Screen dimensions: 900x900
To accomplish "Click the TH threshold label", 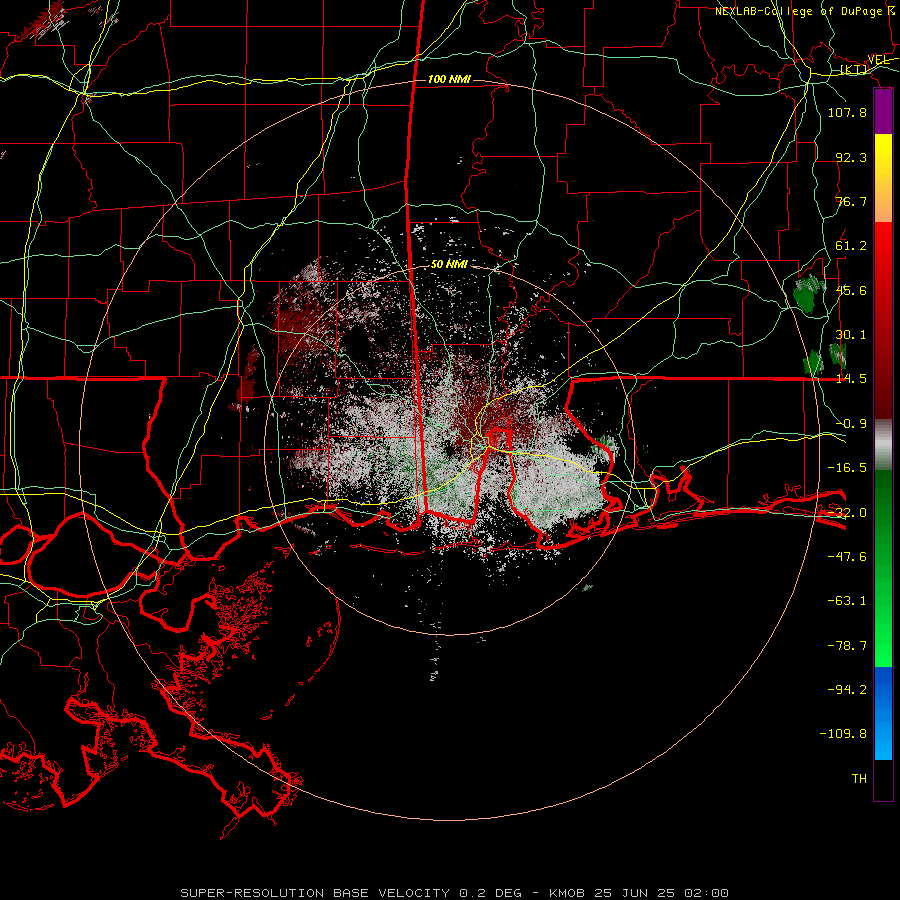I will tap(859, 779).
